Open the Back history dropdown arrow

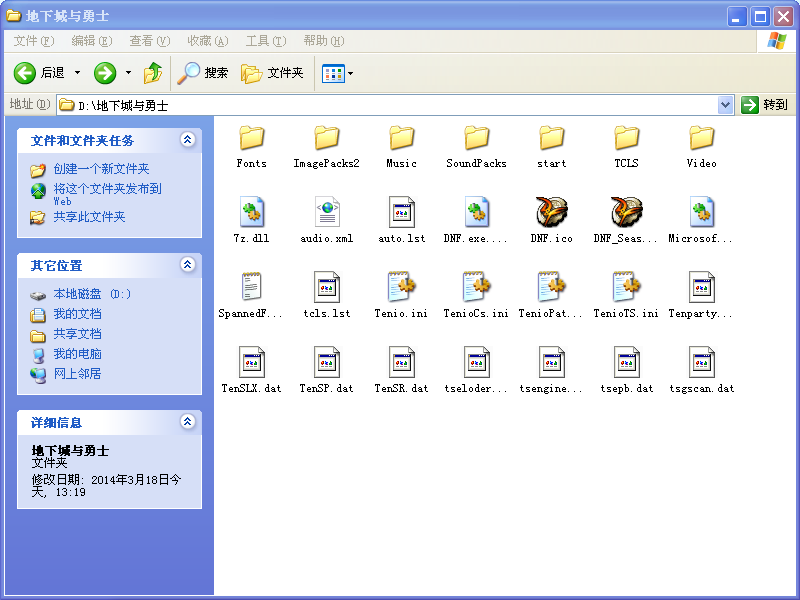78,73
